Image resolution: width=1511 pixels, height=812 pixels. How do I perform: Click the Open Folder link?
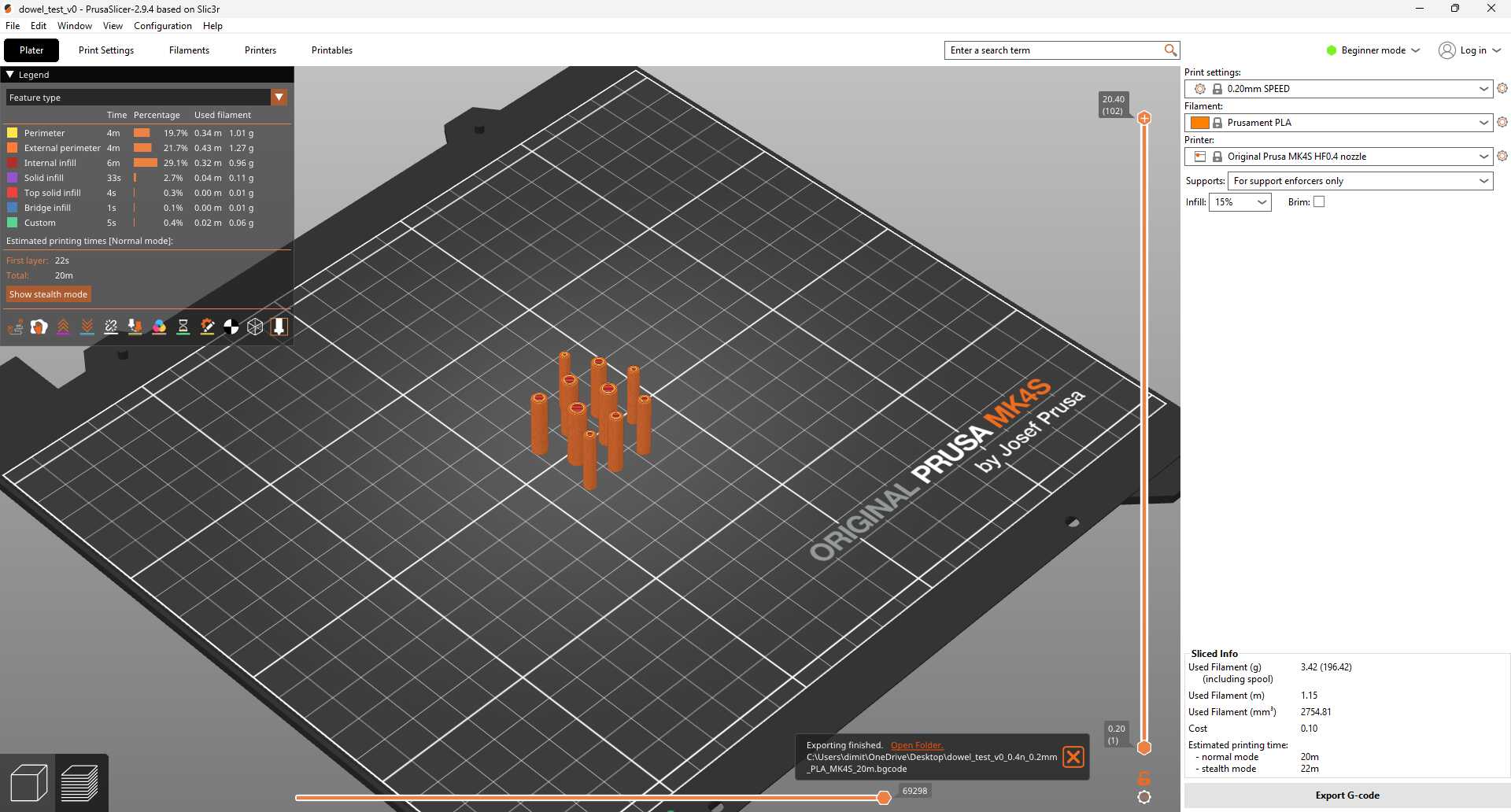point(916,745)
